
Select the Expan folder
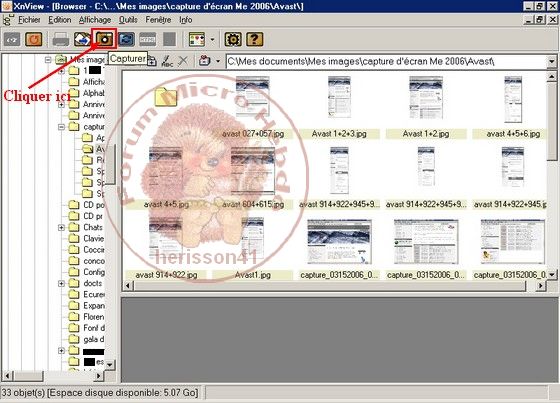pos(86,306)
